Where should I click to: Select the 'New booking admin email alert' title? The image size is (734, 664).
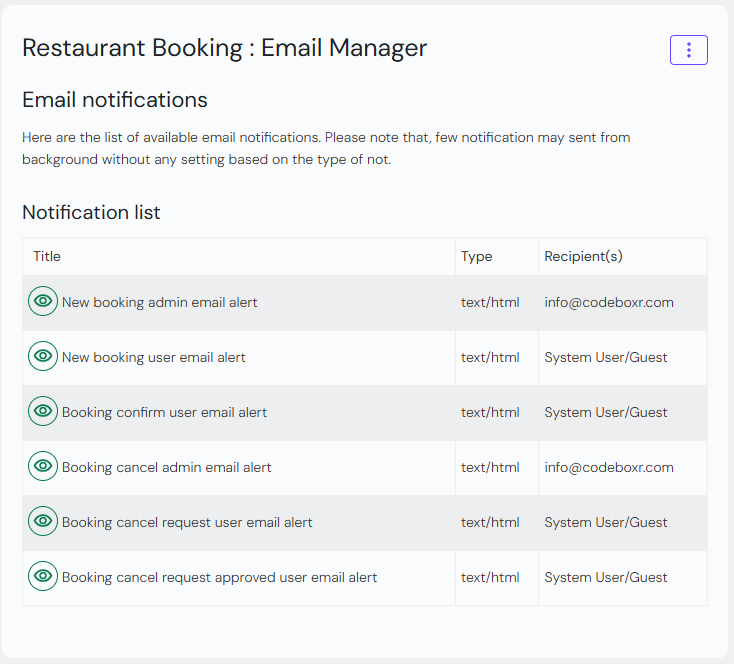click(x=160, y=302)
